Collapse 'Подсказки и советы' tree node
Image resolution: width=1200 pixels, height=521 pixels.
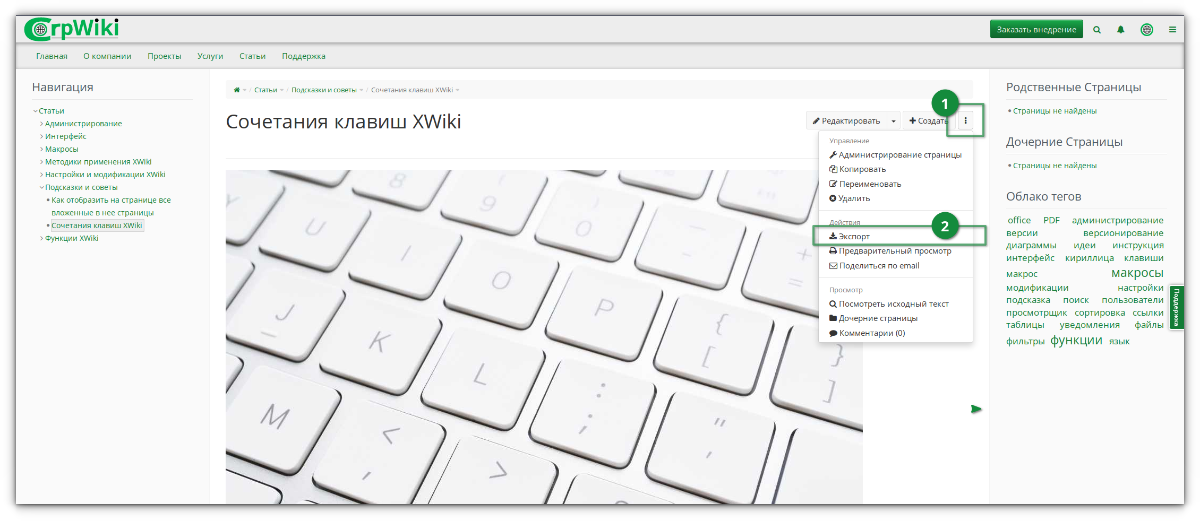tap(42, 187)
